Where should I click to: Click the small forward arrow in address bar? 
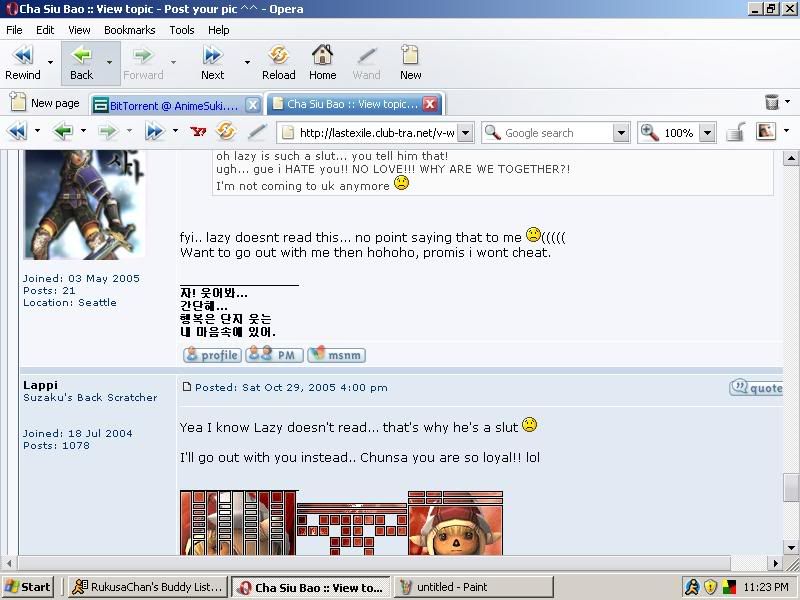coord(108,132)
